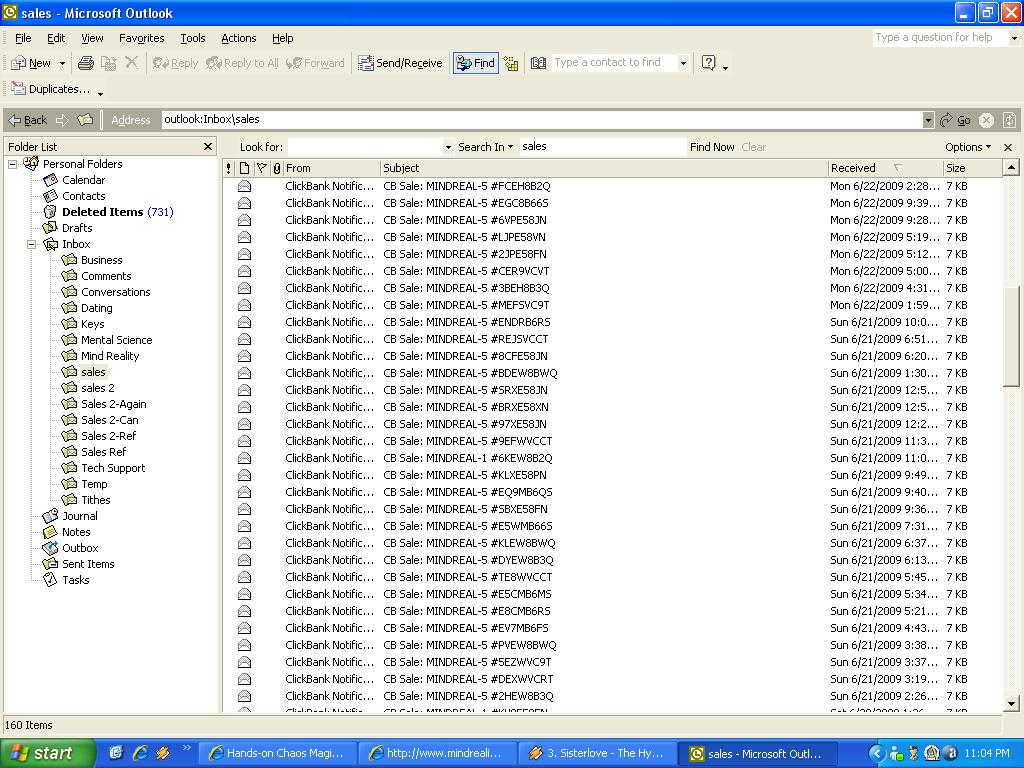Click the Print toolbar icon
This screenshot has width=1024, height=768.
[86, 63]
